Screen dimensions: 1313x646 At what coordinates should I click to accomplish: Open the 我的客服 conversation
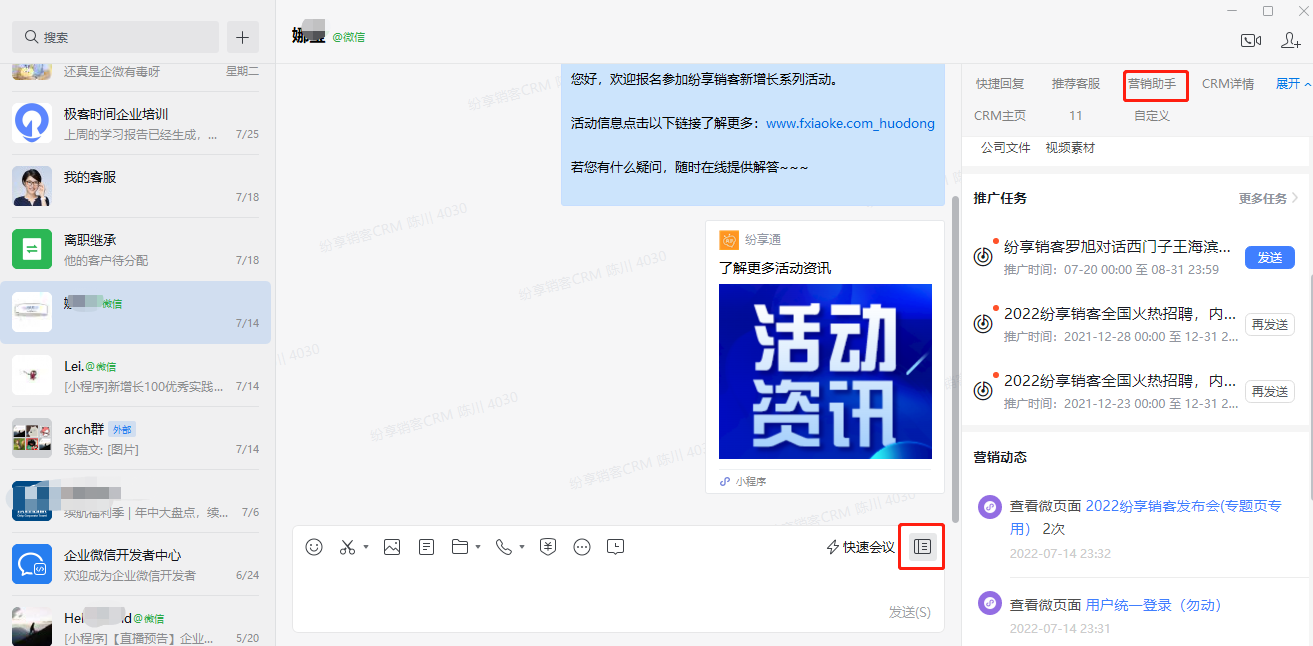click(x=137, y=186)
